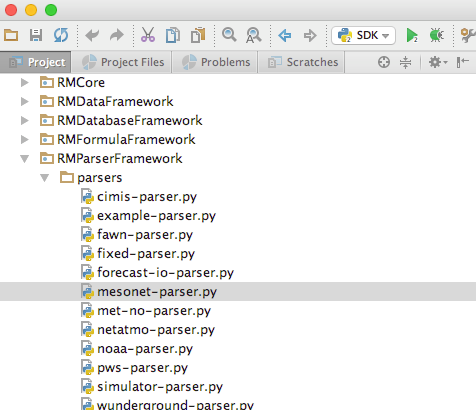Screen dimensions: 476x410
Task: Open the Problems tab
Action: pos(216,62)
